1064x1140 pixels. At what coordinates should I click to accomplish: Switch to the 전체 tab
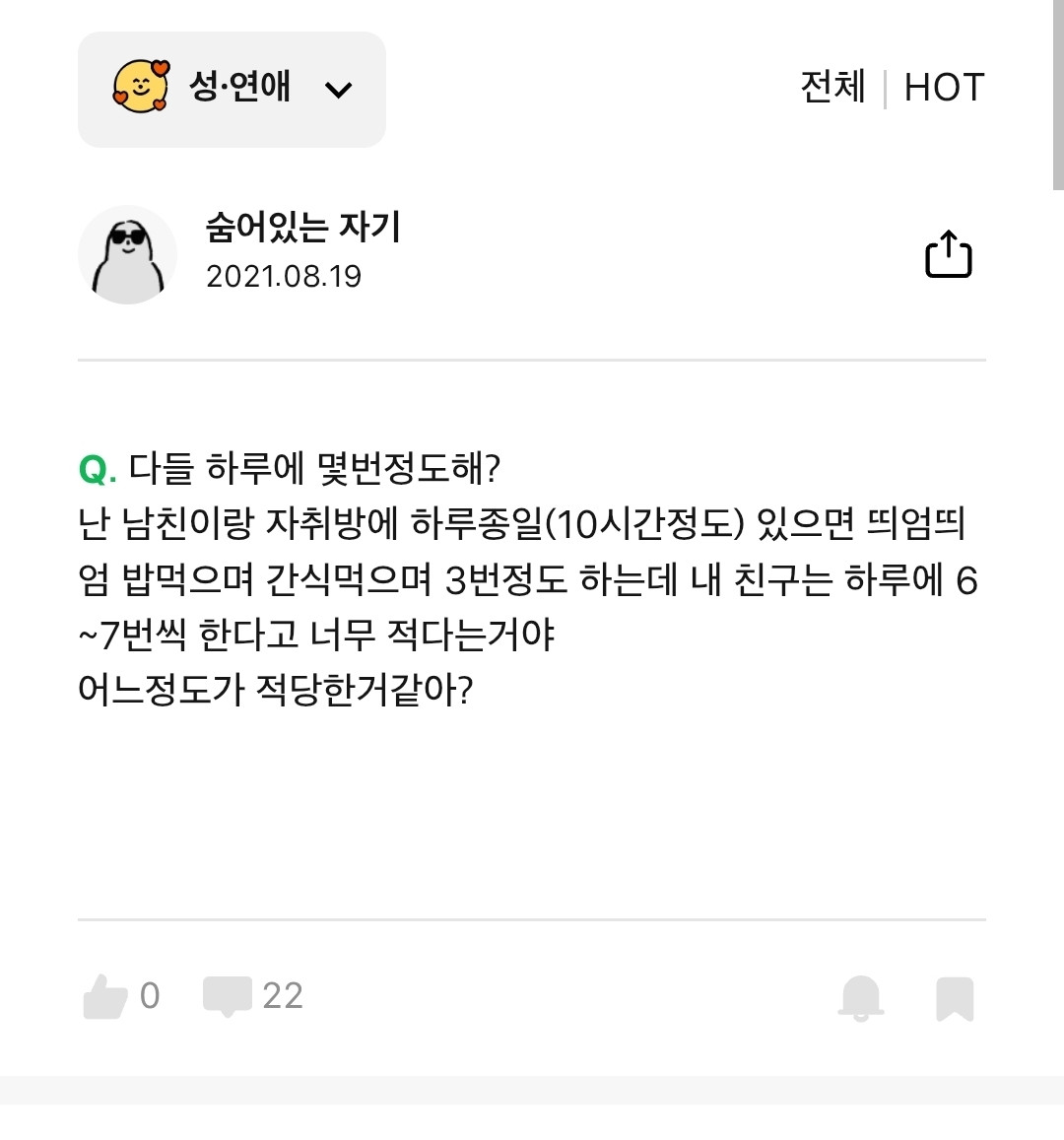click(832, 88)
